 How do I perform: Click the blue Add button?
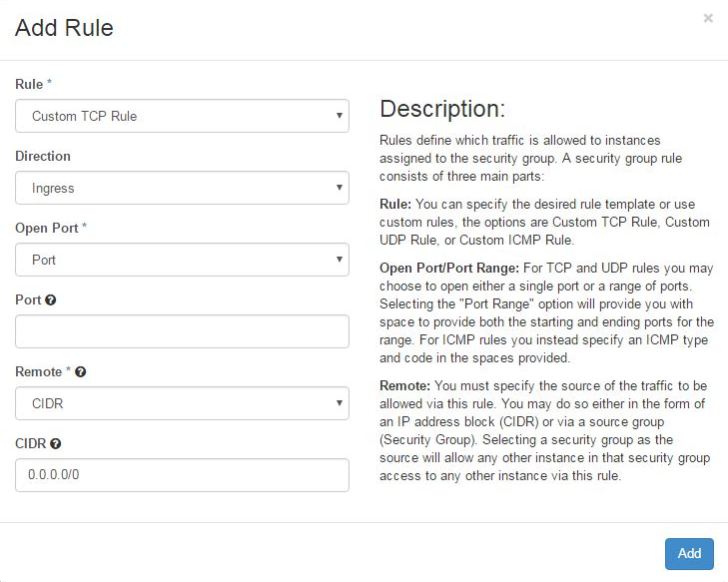[x=689, y=554]
